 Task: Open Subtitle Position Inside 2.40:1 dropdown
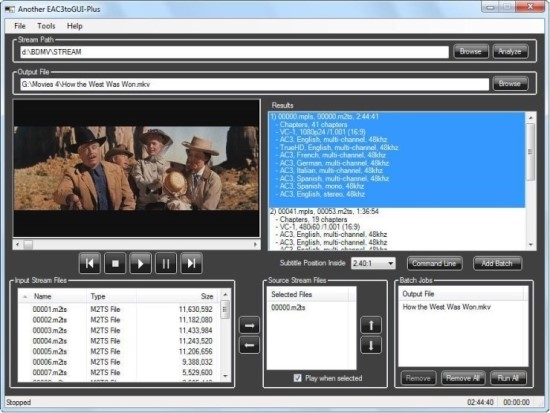tap(373, 263)
